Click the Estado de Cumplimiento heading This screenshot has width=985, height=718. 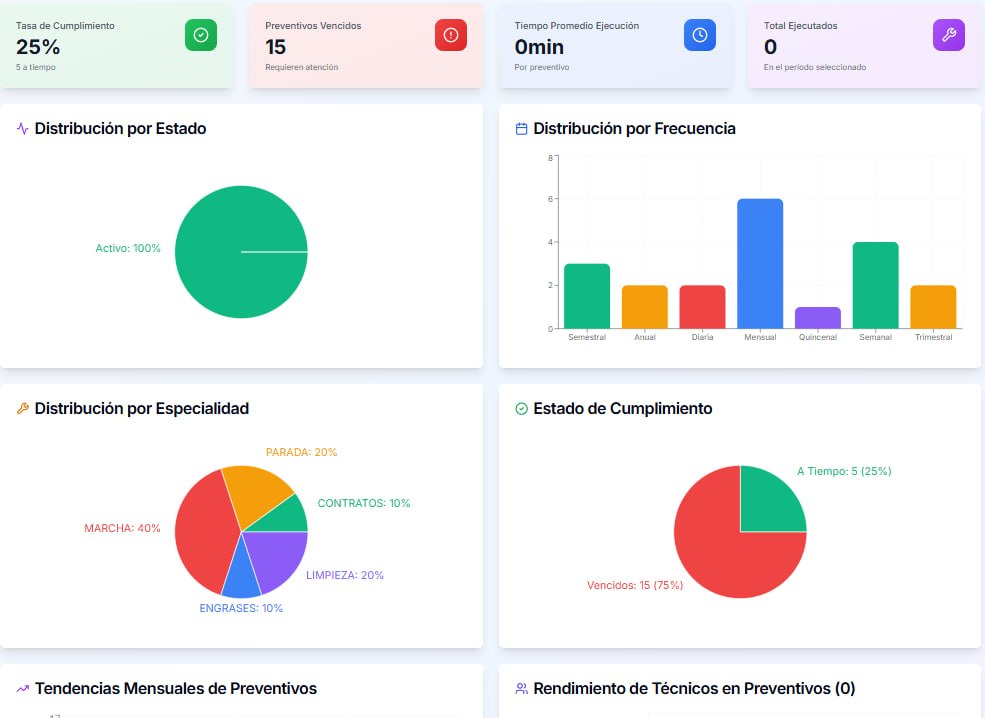623,409
